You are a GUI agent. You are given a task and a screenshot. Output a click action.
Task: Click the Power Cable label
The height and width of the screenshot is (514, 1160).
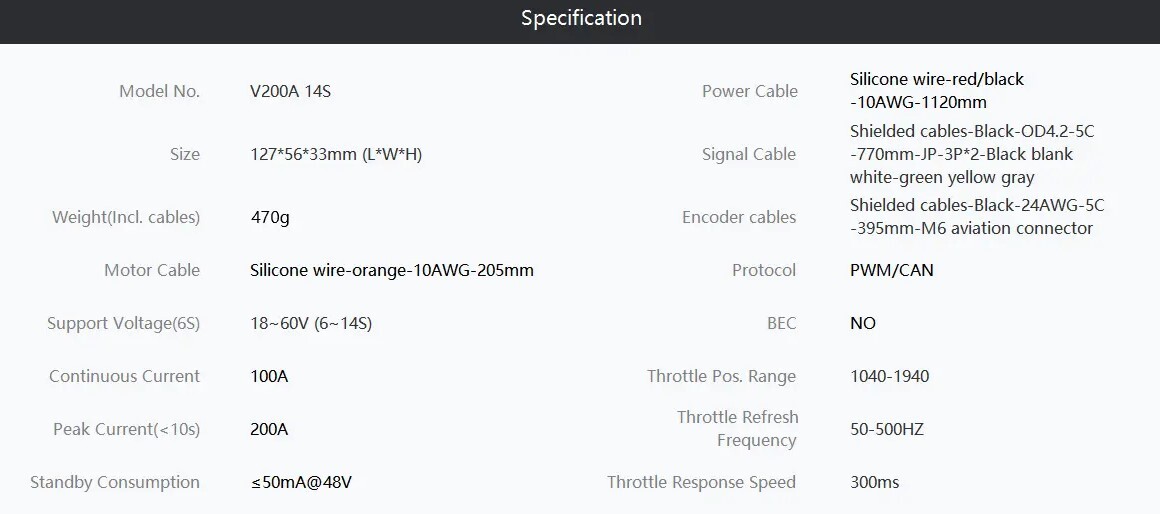(x=750, y=92)
